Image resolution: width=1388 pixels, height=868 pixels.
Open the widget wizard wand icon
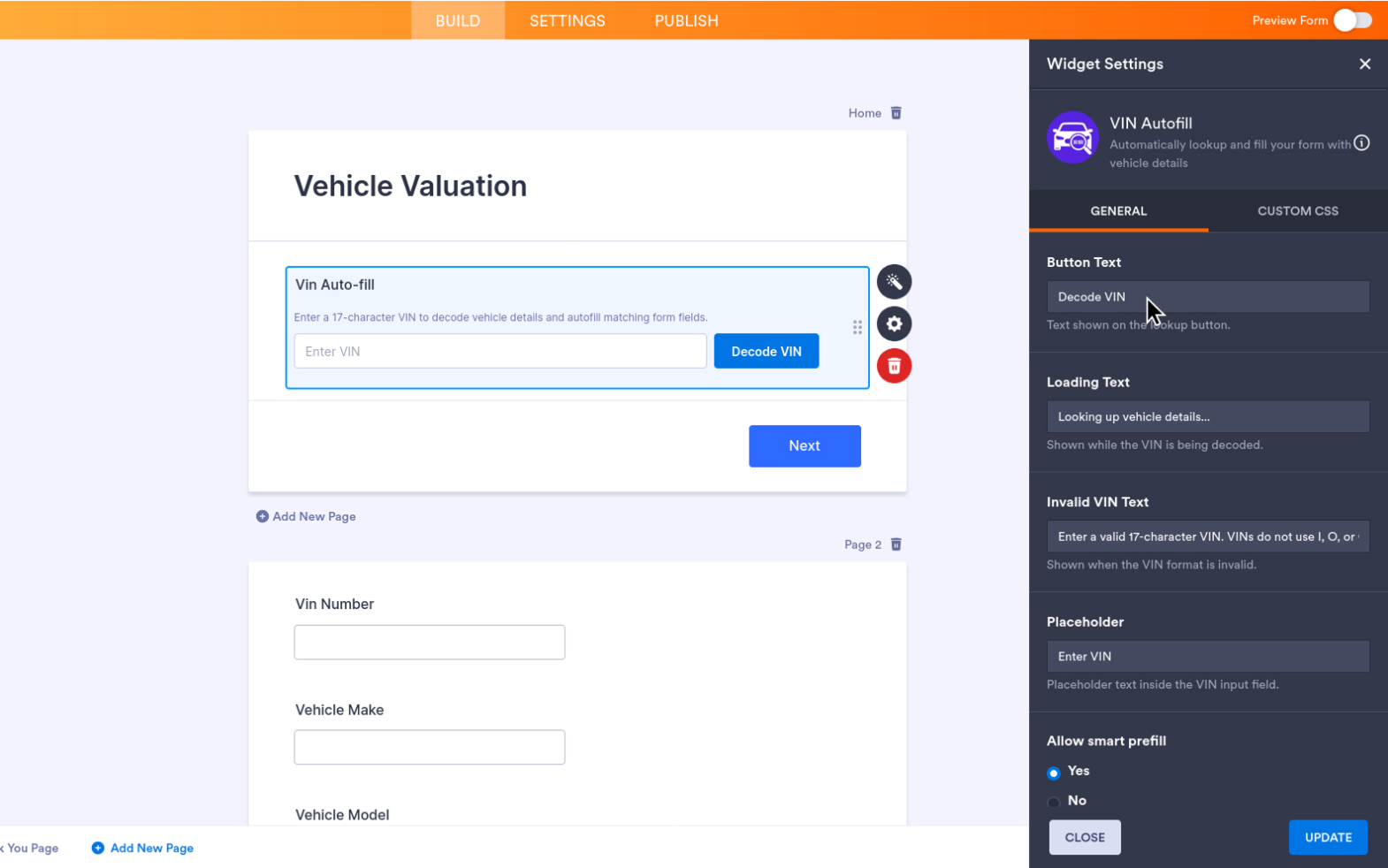click(x=894, y=282)
